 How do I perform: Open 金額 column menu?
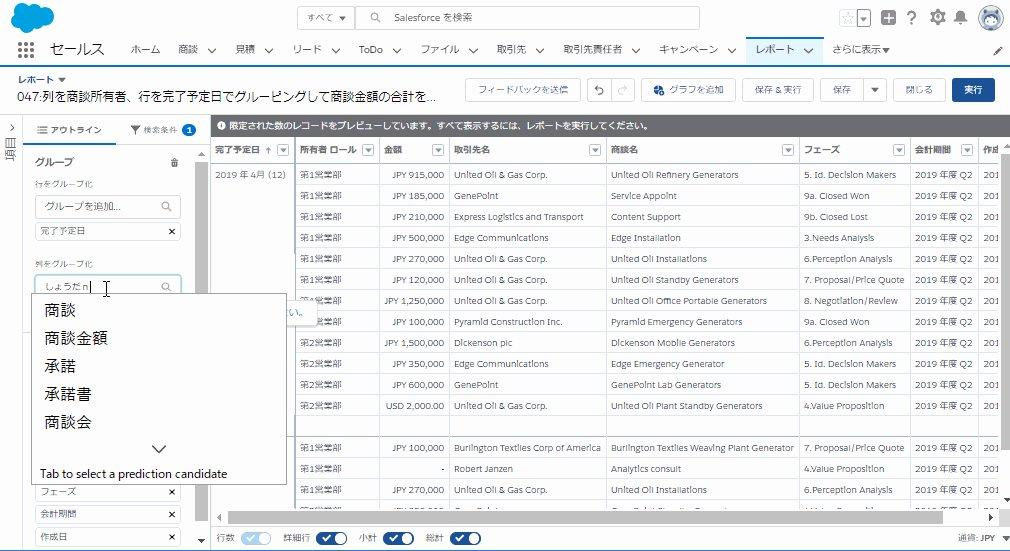tap(438, 150)
